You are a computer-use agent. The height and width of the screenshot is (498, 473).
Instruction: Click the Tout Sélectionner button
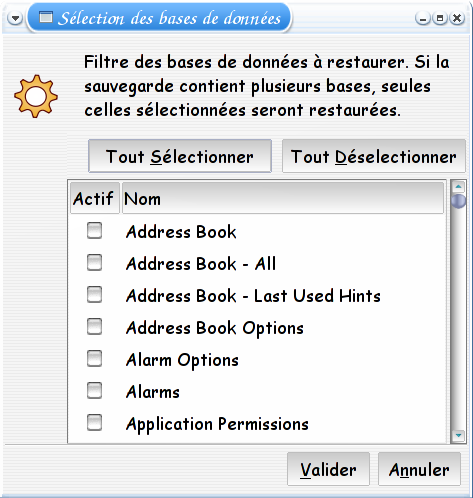click(180, 156)
